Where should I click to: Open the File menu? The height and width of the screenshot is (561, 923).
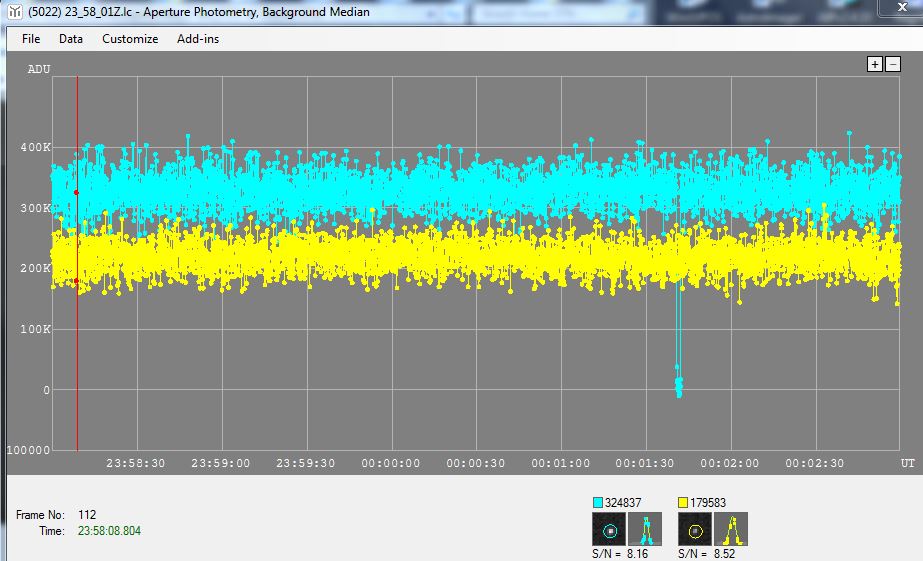coord(31,39)
